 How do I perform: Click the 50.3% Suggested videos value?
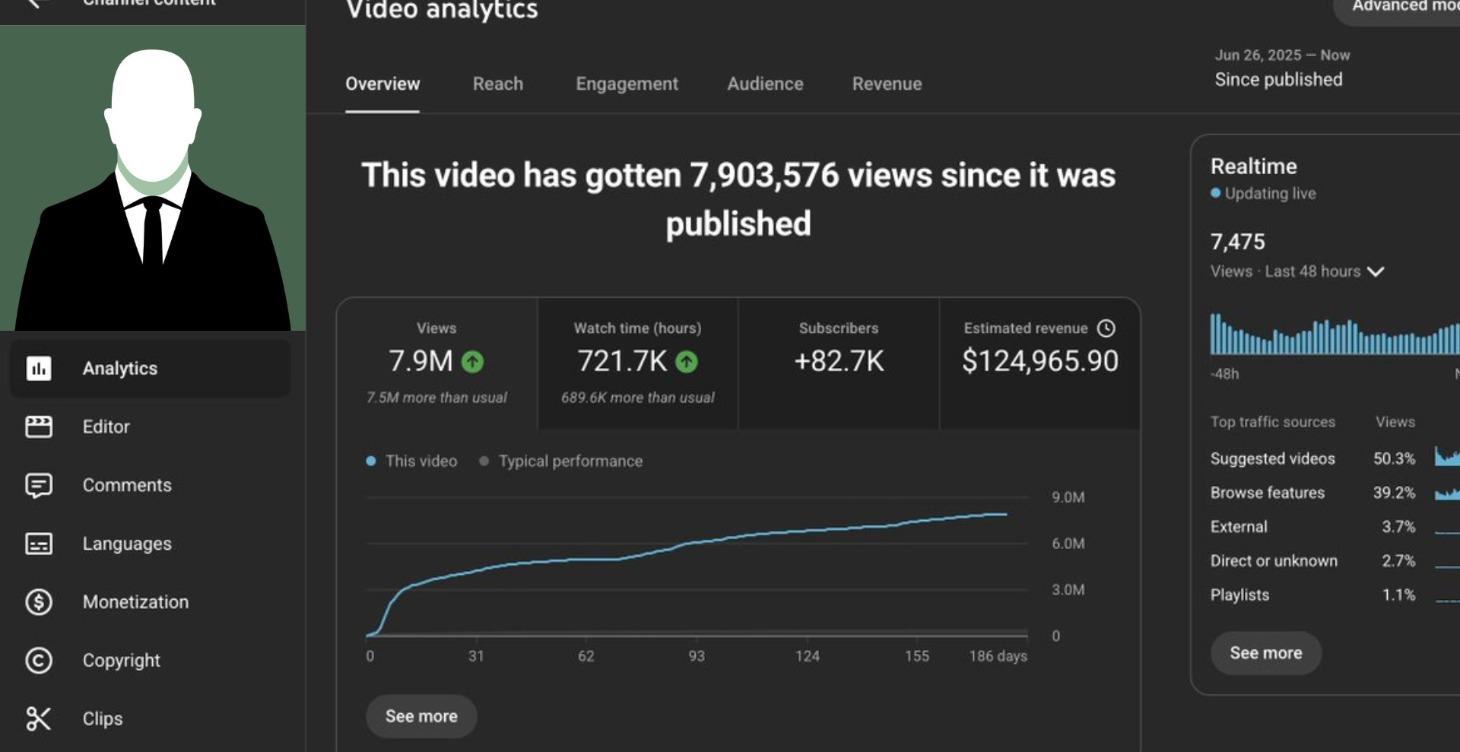(1395, 459)
